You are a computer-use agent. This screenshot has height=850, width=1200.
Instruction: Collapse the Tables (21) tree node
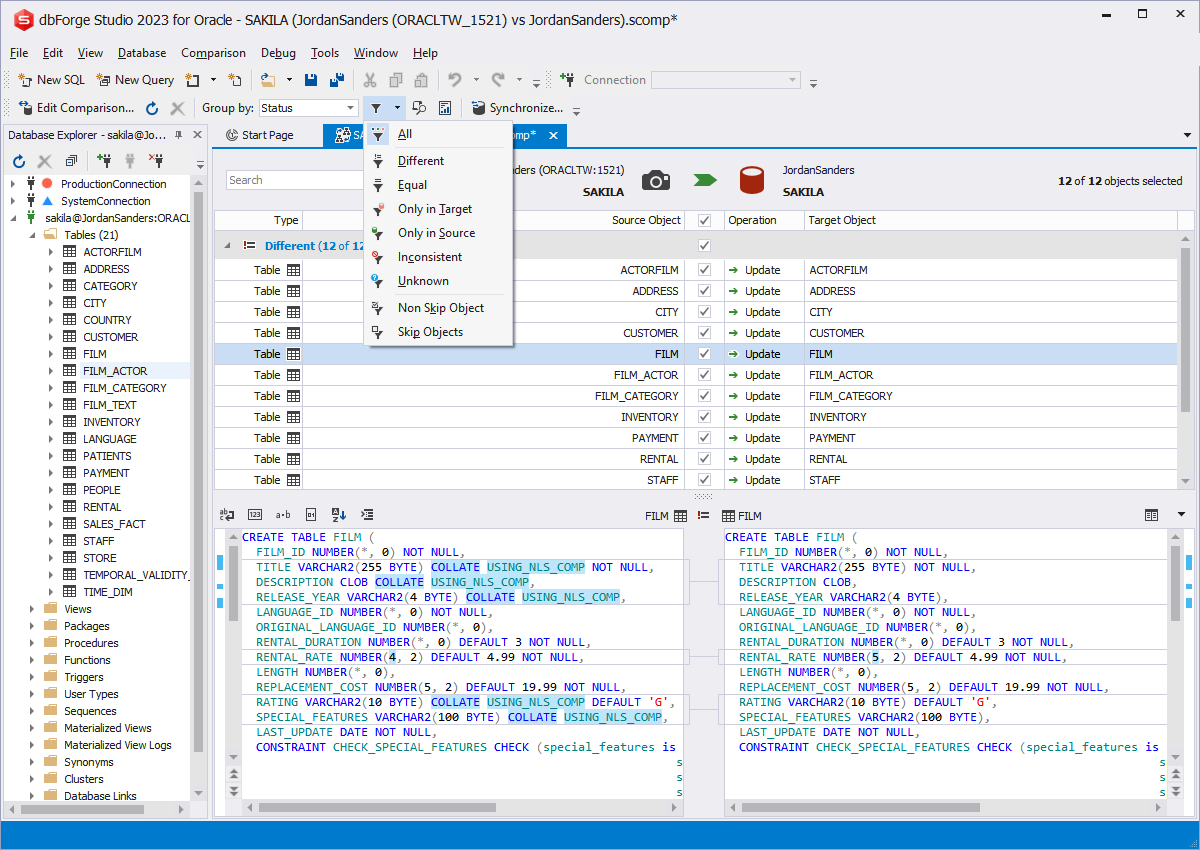point(33,234)
